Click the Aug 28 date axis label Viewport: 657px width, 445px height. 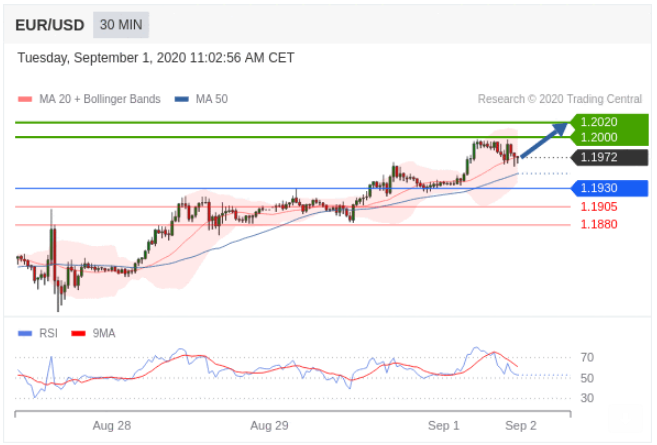[111, 425]
